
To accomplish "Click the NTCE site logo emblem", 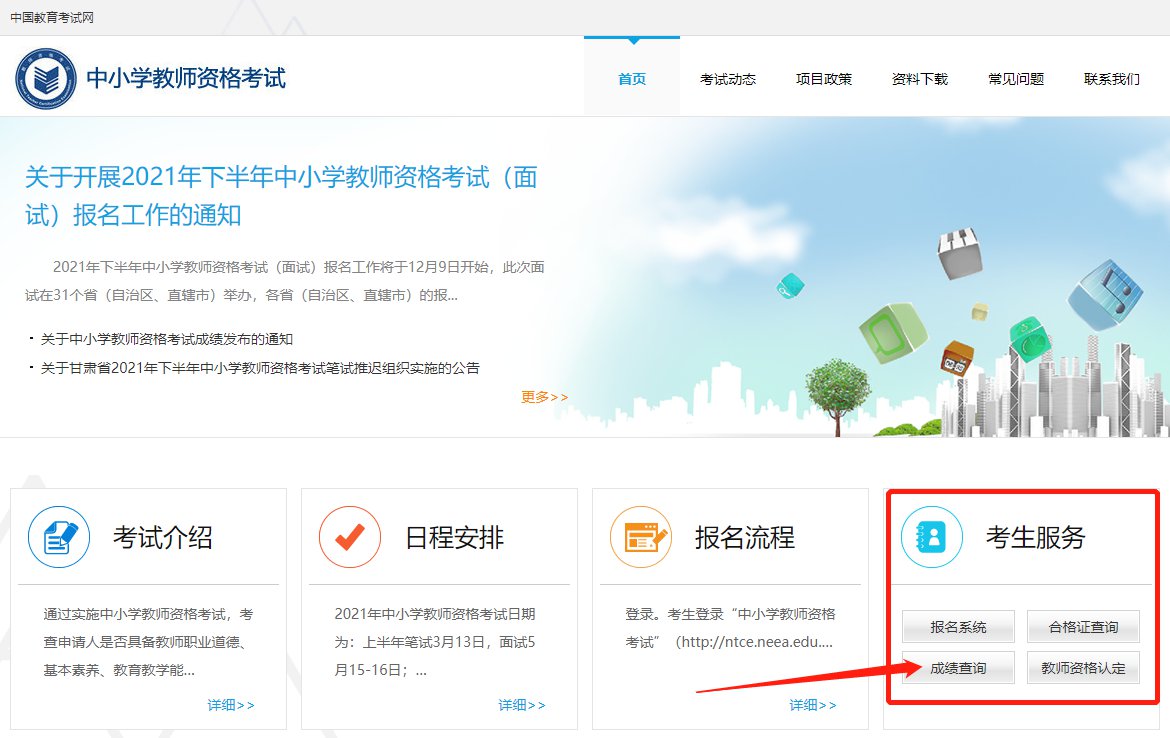I will click(45, 79).
